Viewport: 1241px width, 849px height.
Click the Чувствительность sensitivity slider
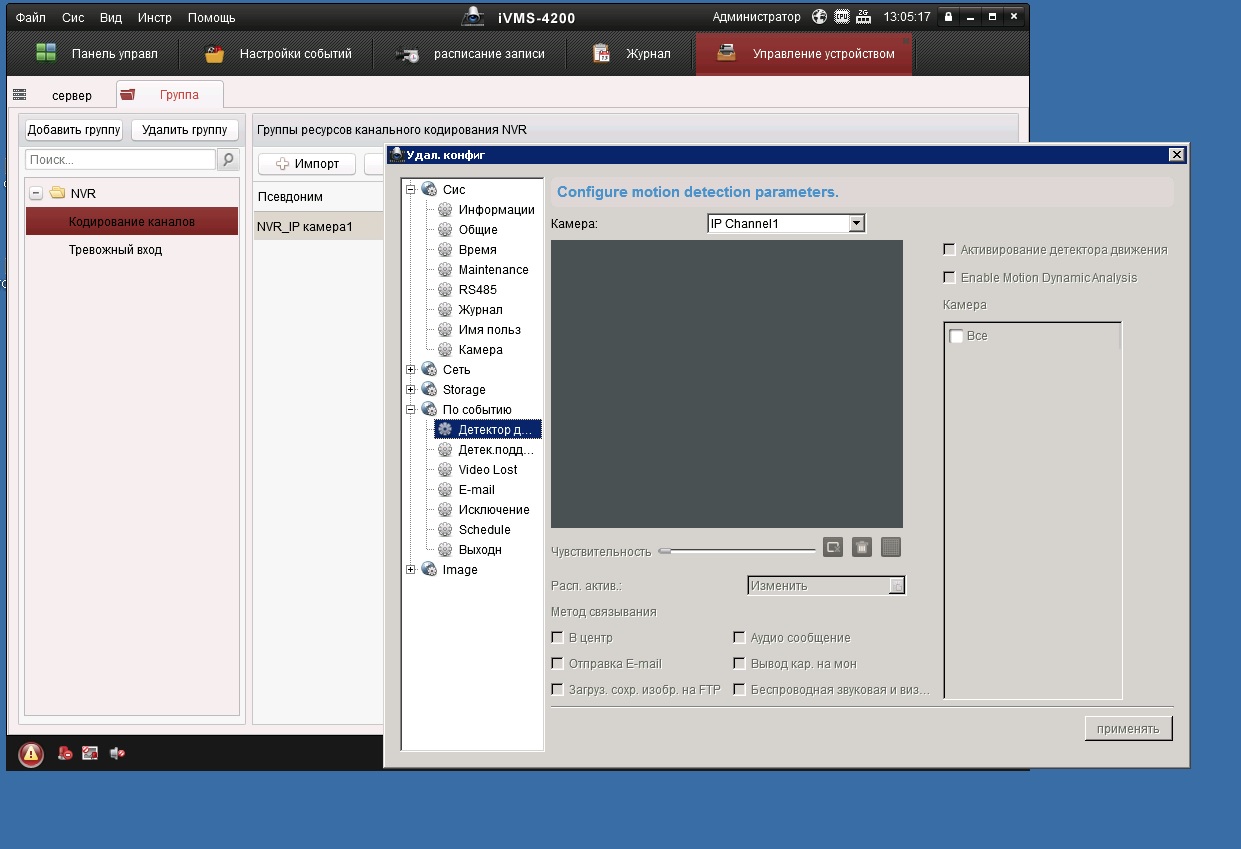click(738, 551)
